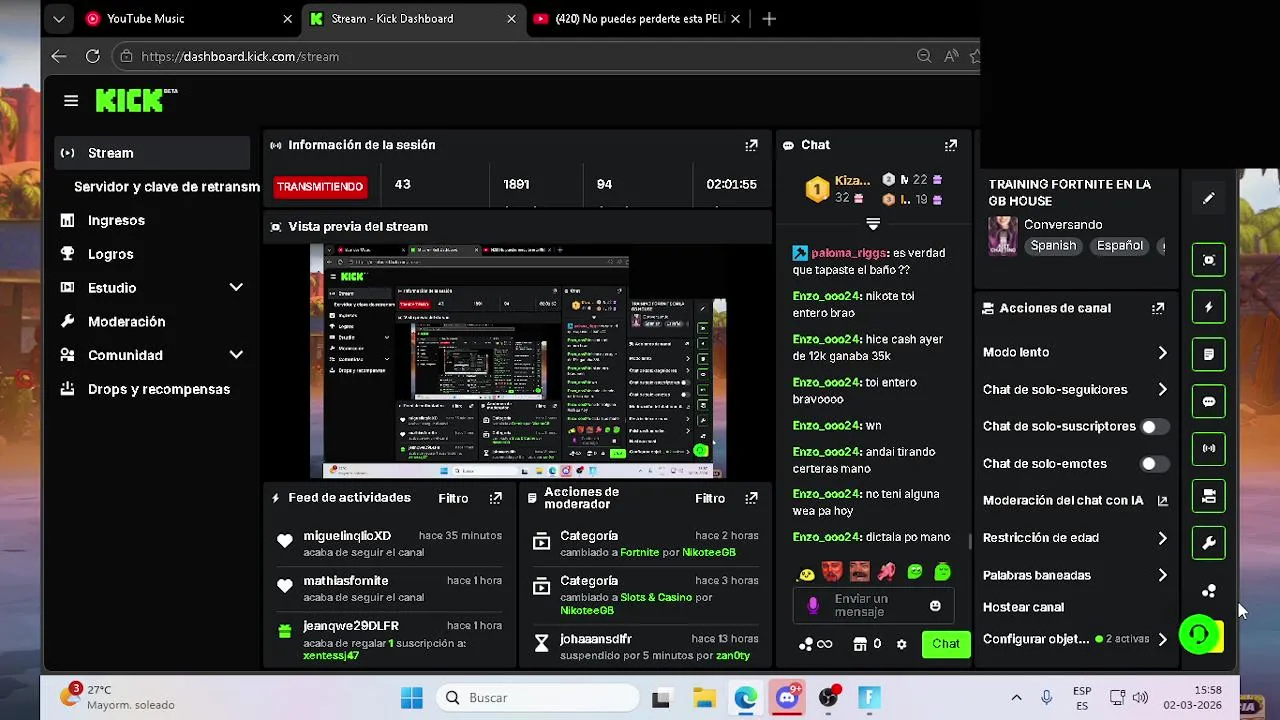The image size is (1280, 720).
Task: Click the purple microphone in the message box
Action: tap(813, 605)
